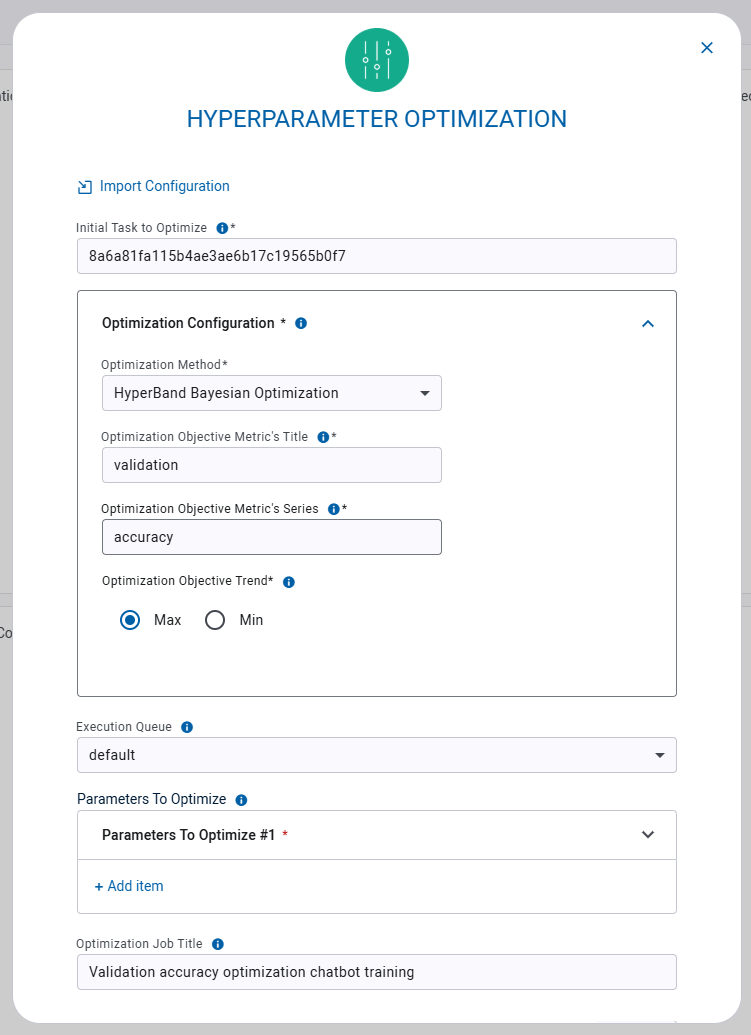The height and width of the screenshot is (1035, 751).
Task: Click the info icon next to Optimization Configuration
Action: 300,323
